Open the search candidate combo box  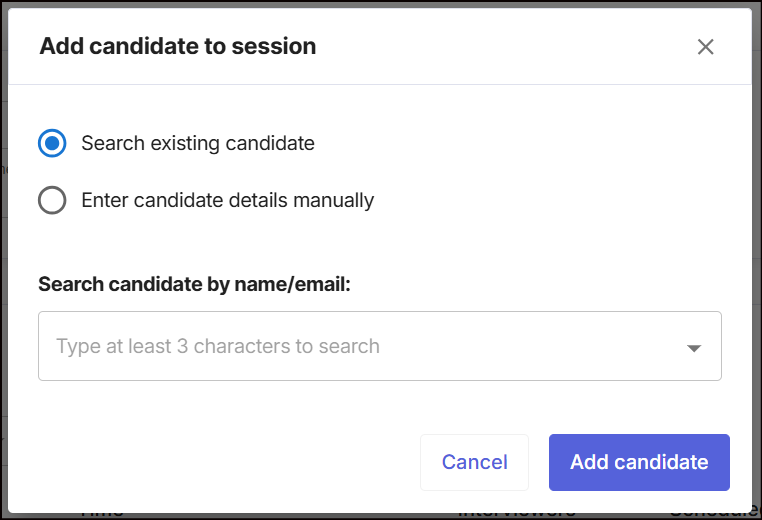click(380, 347)
